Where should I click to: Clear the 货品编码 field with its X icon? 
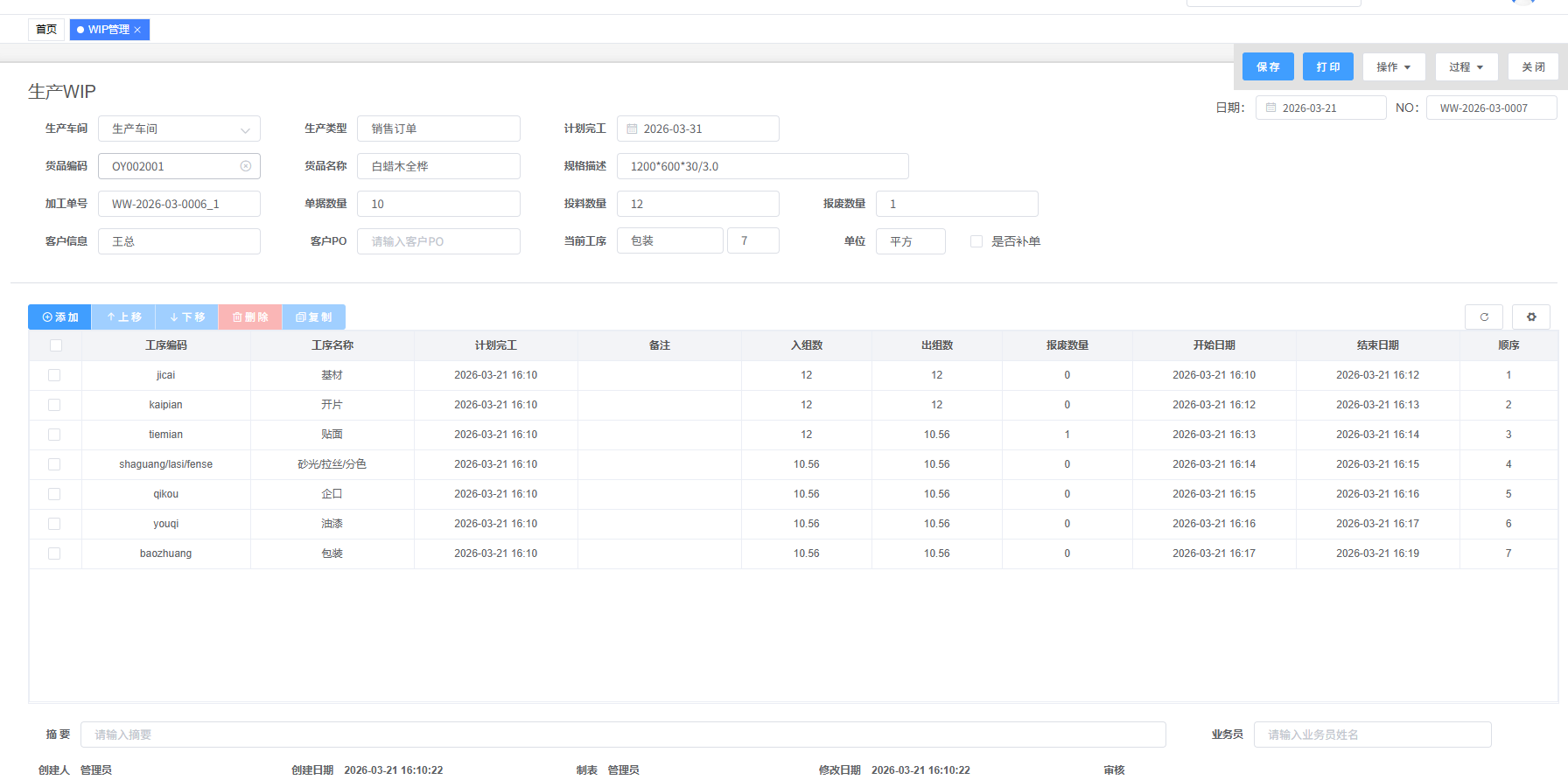[x=246, y=166]
